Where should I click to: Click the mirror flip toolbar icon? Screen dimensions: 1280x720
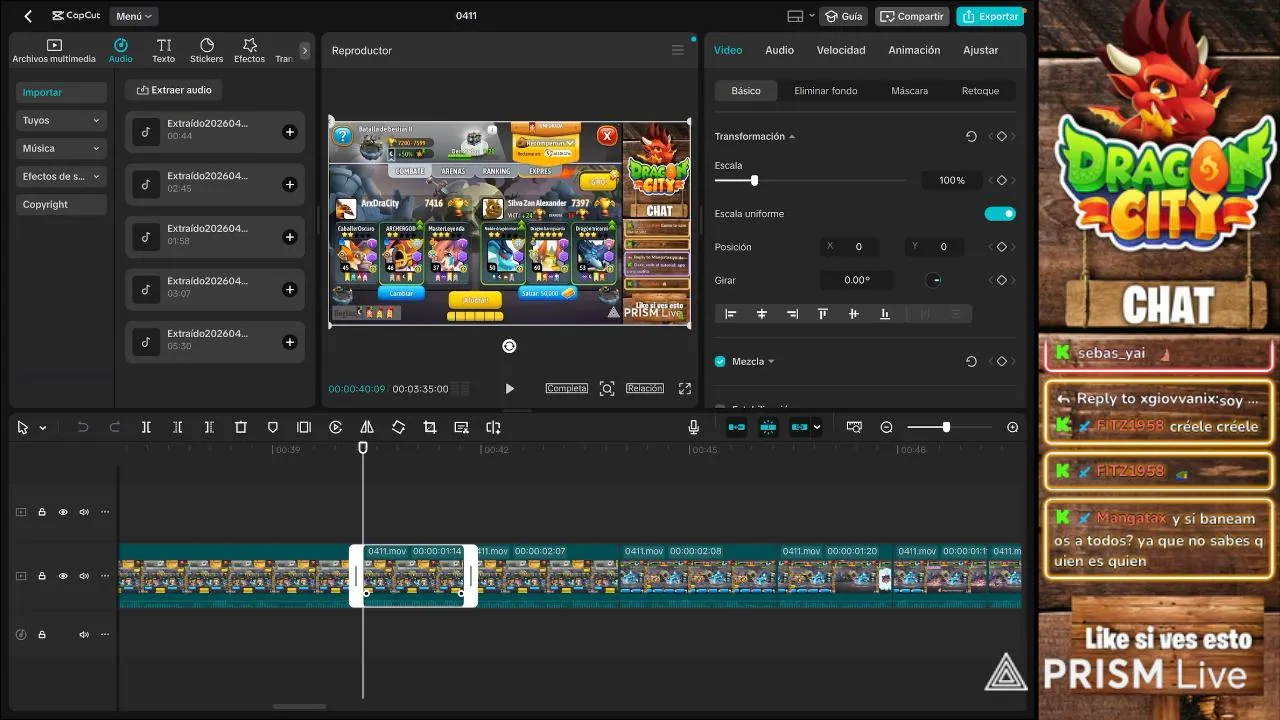pos(367,427)
